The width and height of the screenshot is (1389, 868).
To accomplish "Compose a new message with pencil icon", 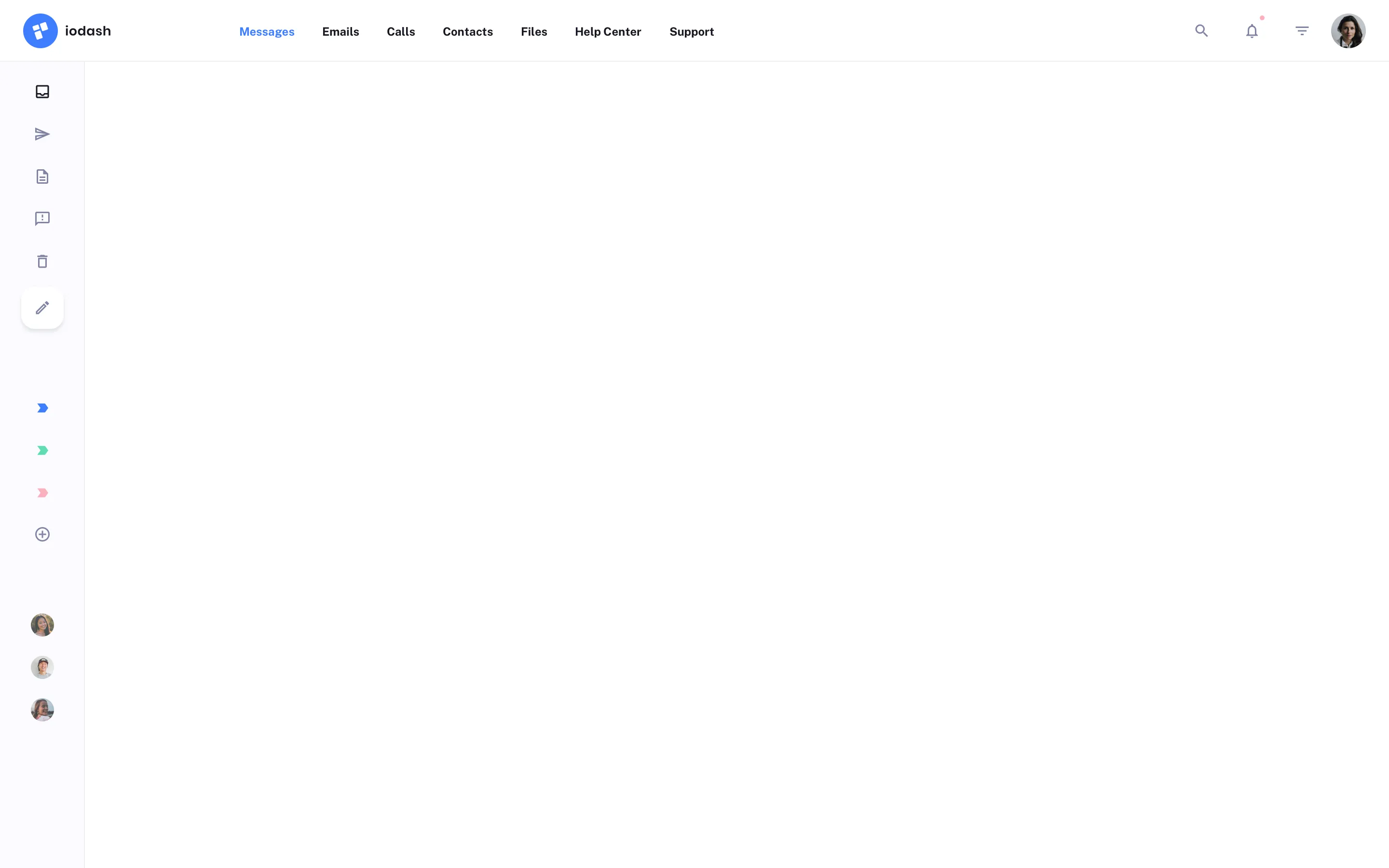I will click(42, 308).
